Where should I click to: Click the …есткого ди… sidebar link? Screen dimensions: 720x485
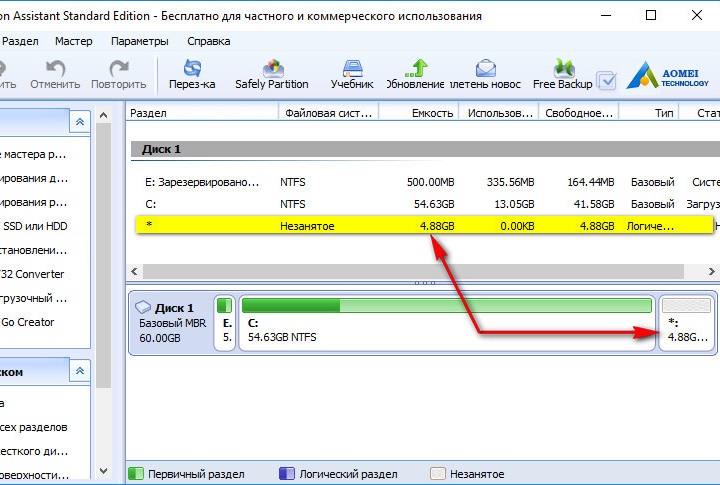[x=34, y=451]
